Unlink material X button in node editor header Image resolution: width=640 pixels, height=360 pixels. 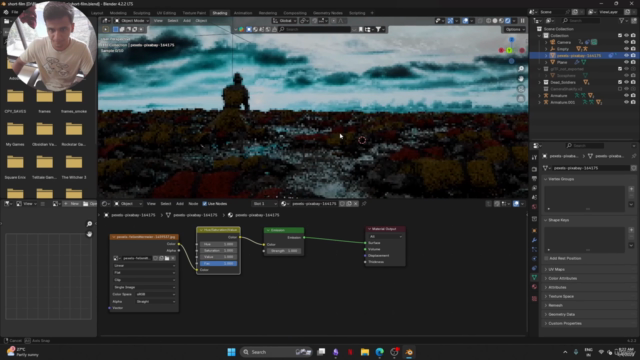(356, 203)
